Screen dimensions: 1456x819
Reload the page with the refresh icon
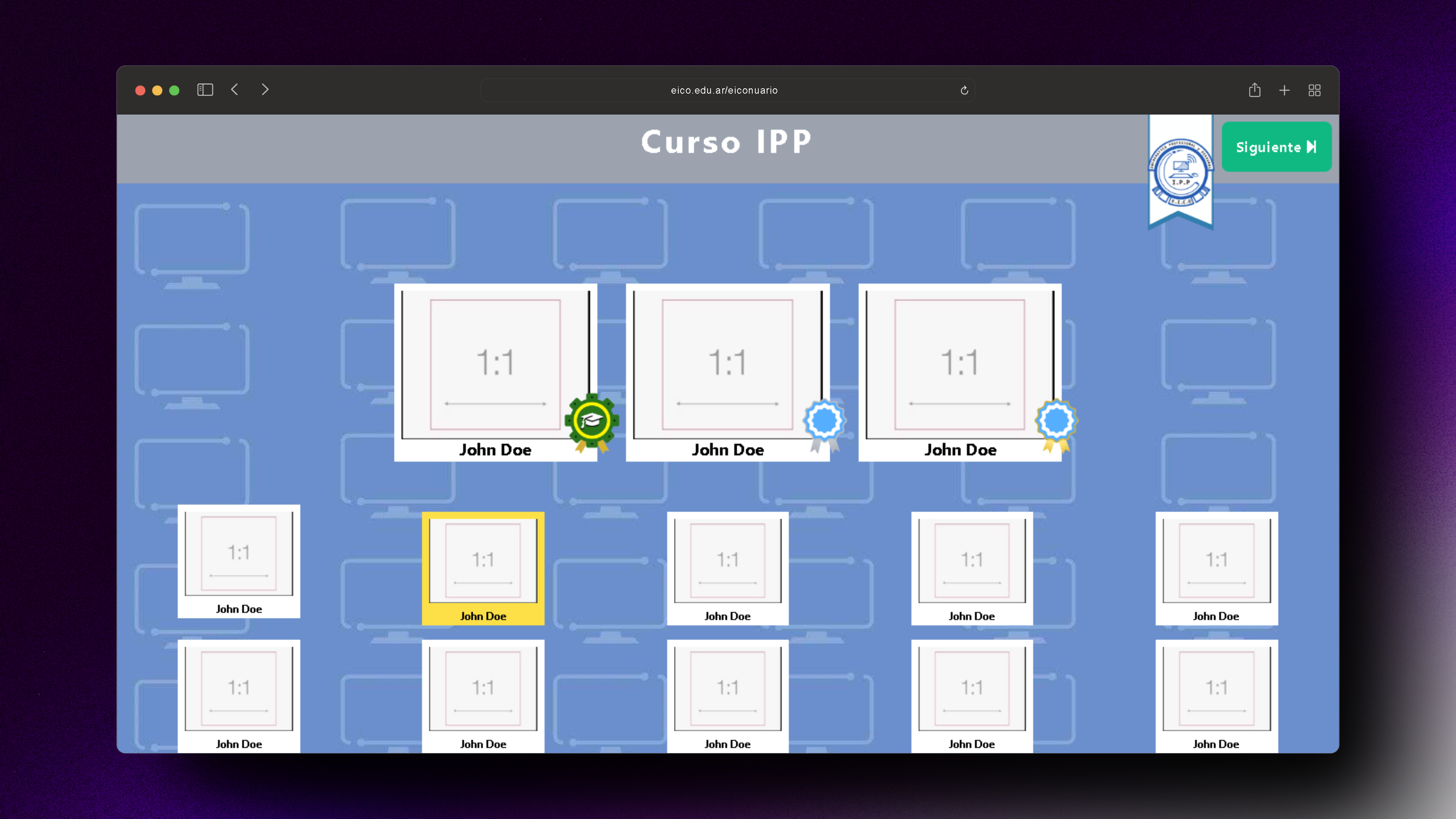(964, 91)
